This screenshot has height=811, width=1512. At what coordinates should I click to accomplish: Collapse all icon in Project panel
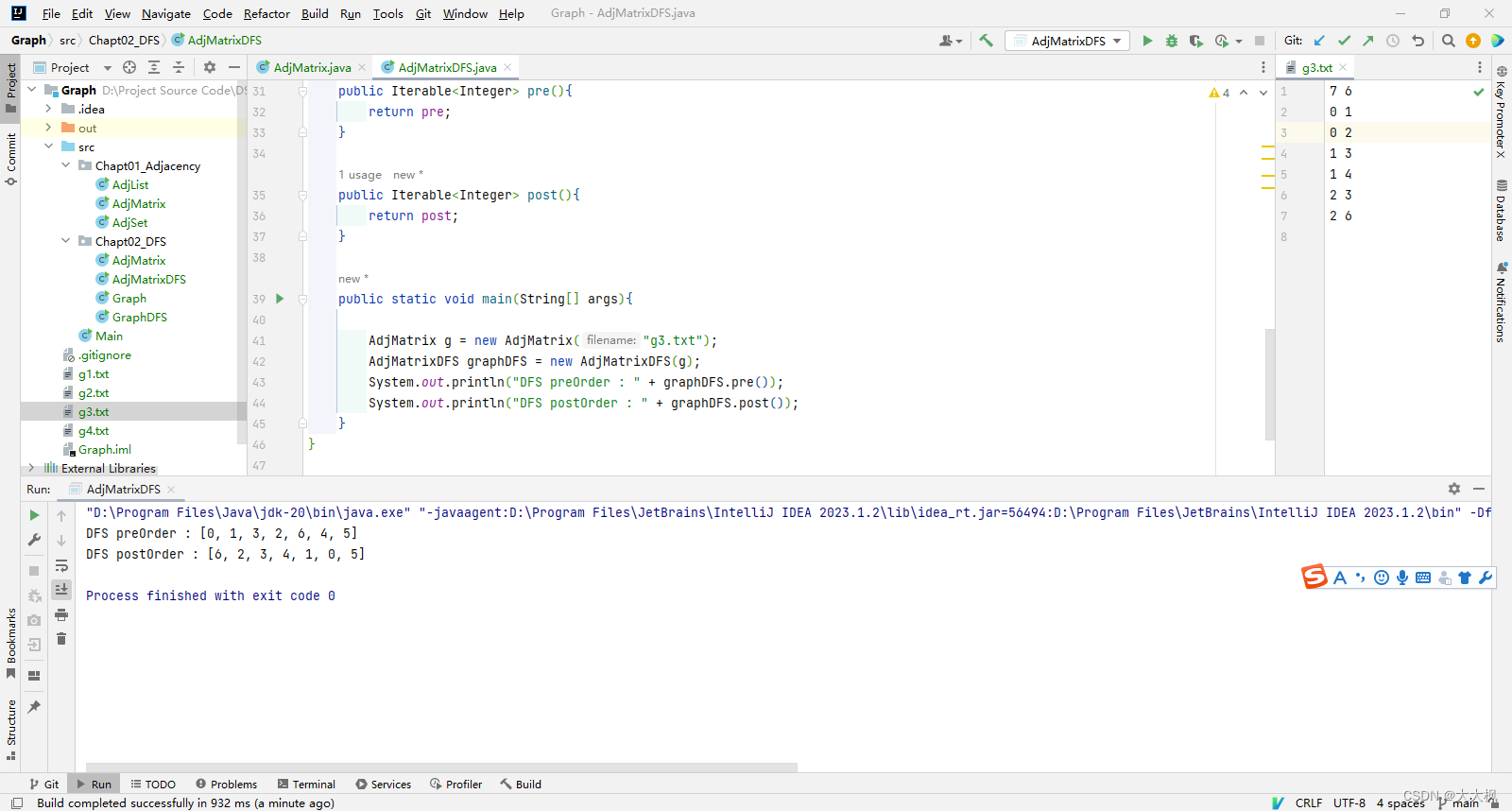pyautogui.click(x=179, y=67)
